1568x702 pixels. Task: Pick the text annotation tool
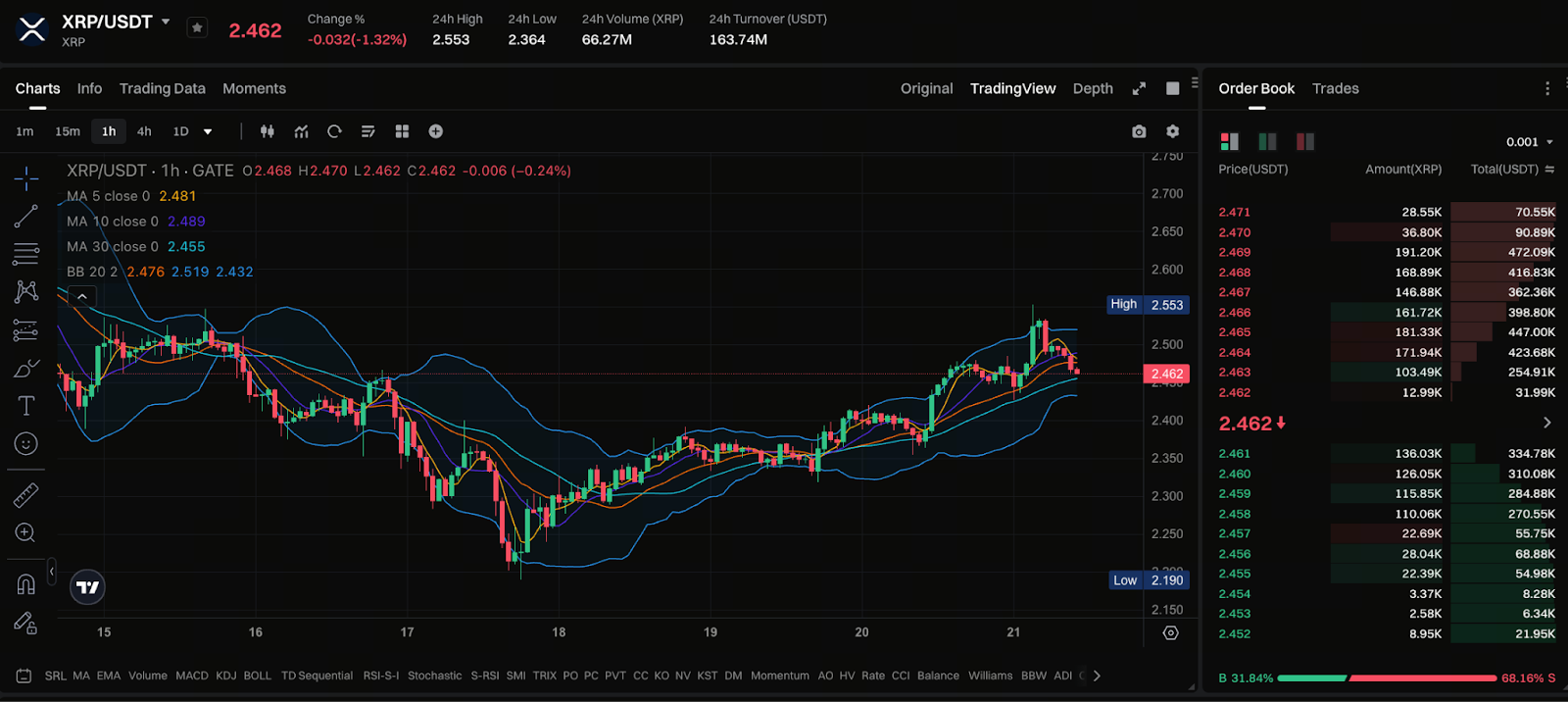[25, 406]
